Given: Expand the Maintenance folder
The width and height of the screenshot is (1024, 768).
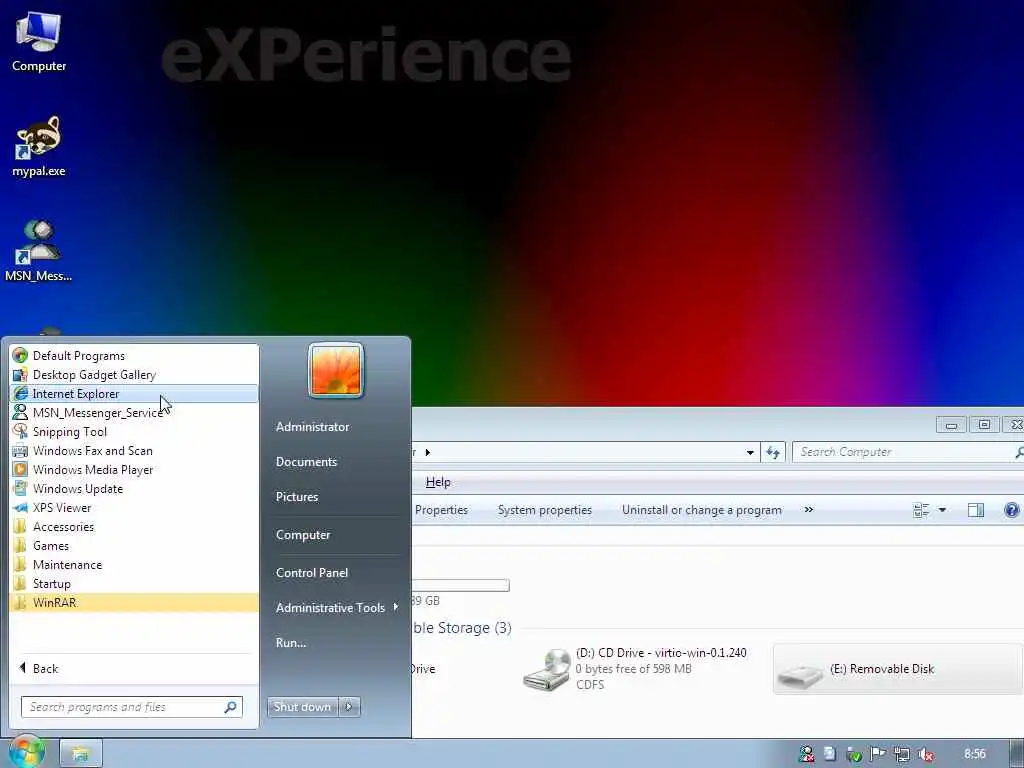Looking at the screenshot, I should pyautogui.click(x=134, y=564).
